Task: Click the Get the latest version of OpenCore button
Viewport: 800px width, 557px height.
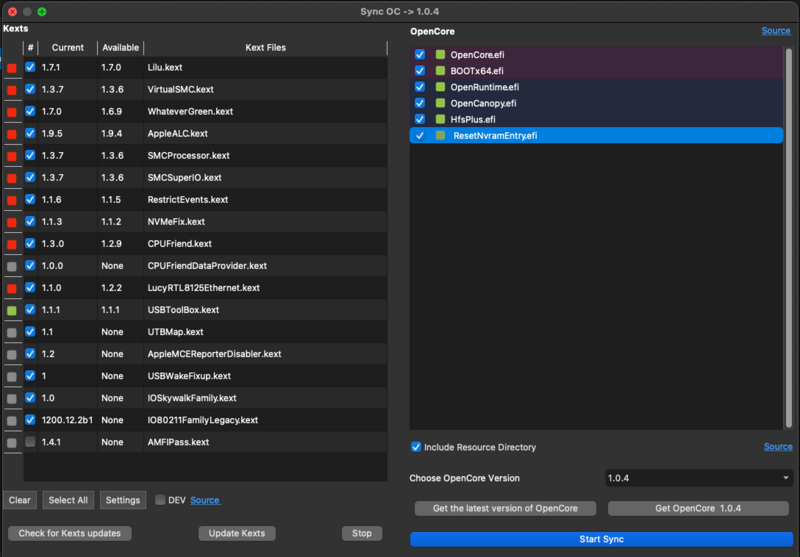Action: [505, 508]
